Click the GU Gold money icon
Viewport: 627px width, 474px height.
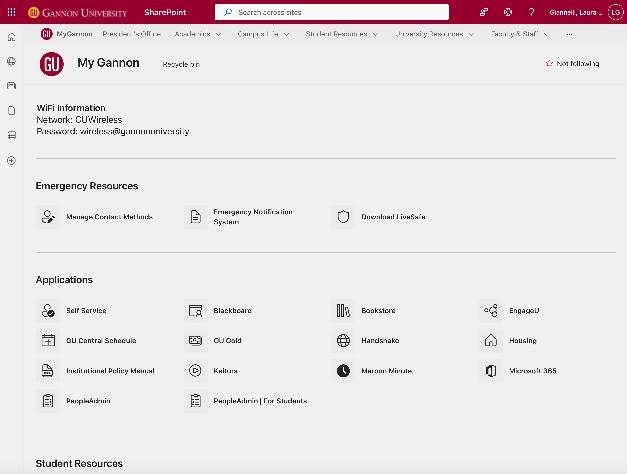(196, 340)
